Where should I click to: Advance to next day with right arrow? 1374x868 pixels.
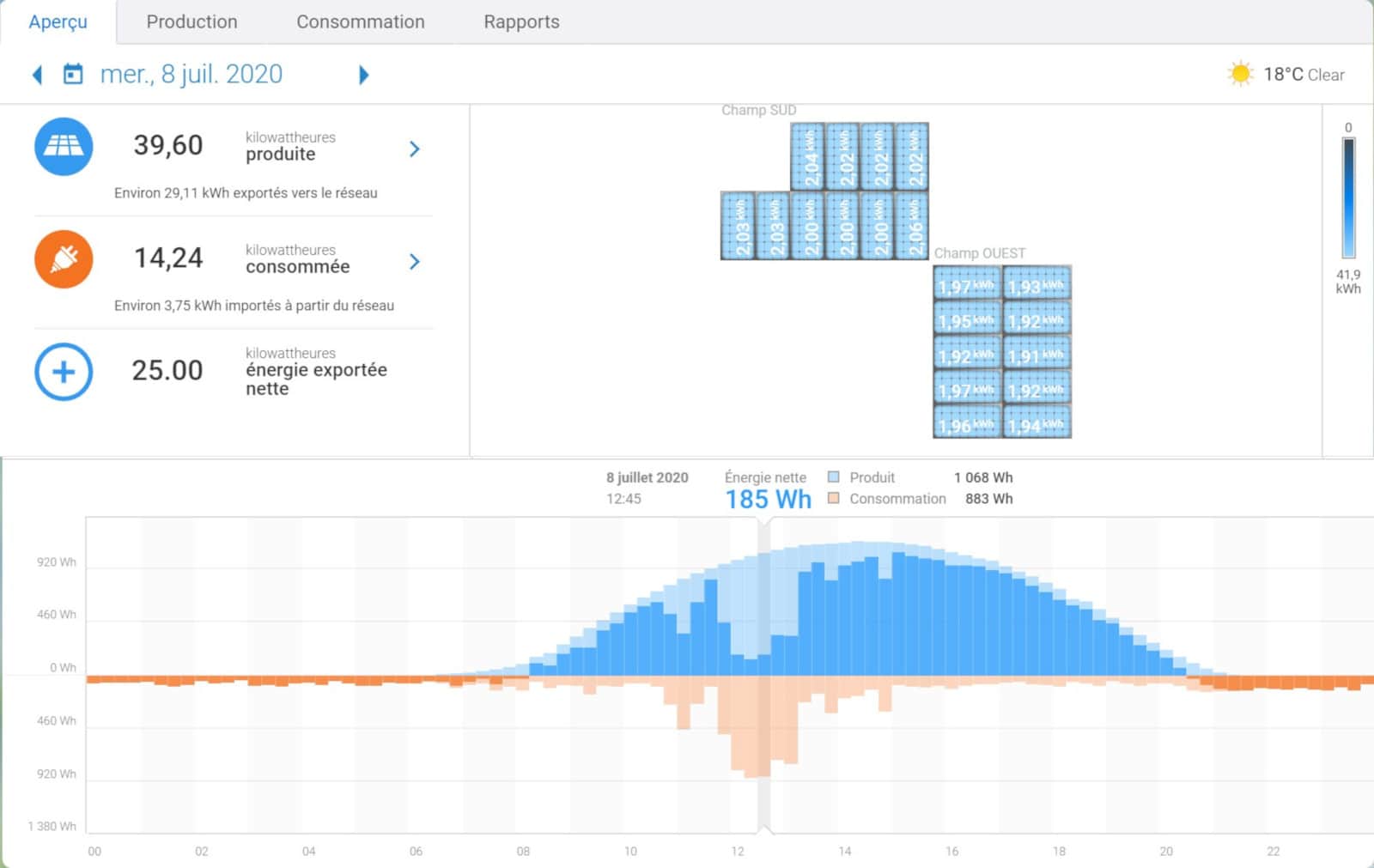click(x=363, y=75)
